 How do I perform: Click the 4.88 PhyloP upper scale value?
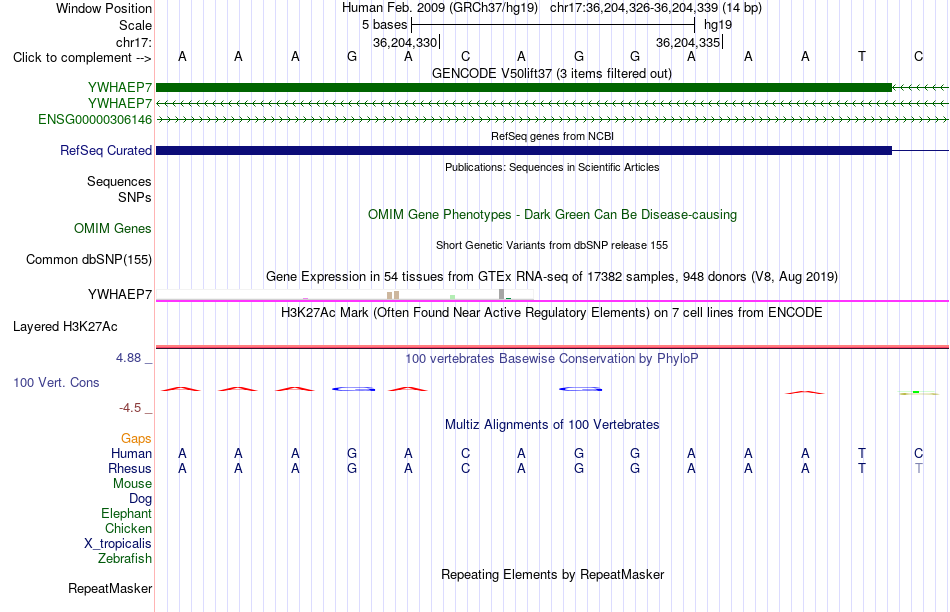[x=128, y=358]
